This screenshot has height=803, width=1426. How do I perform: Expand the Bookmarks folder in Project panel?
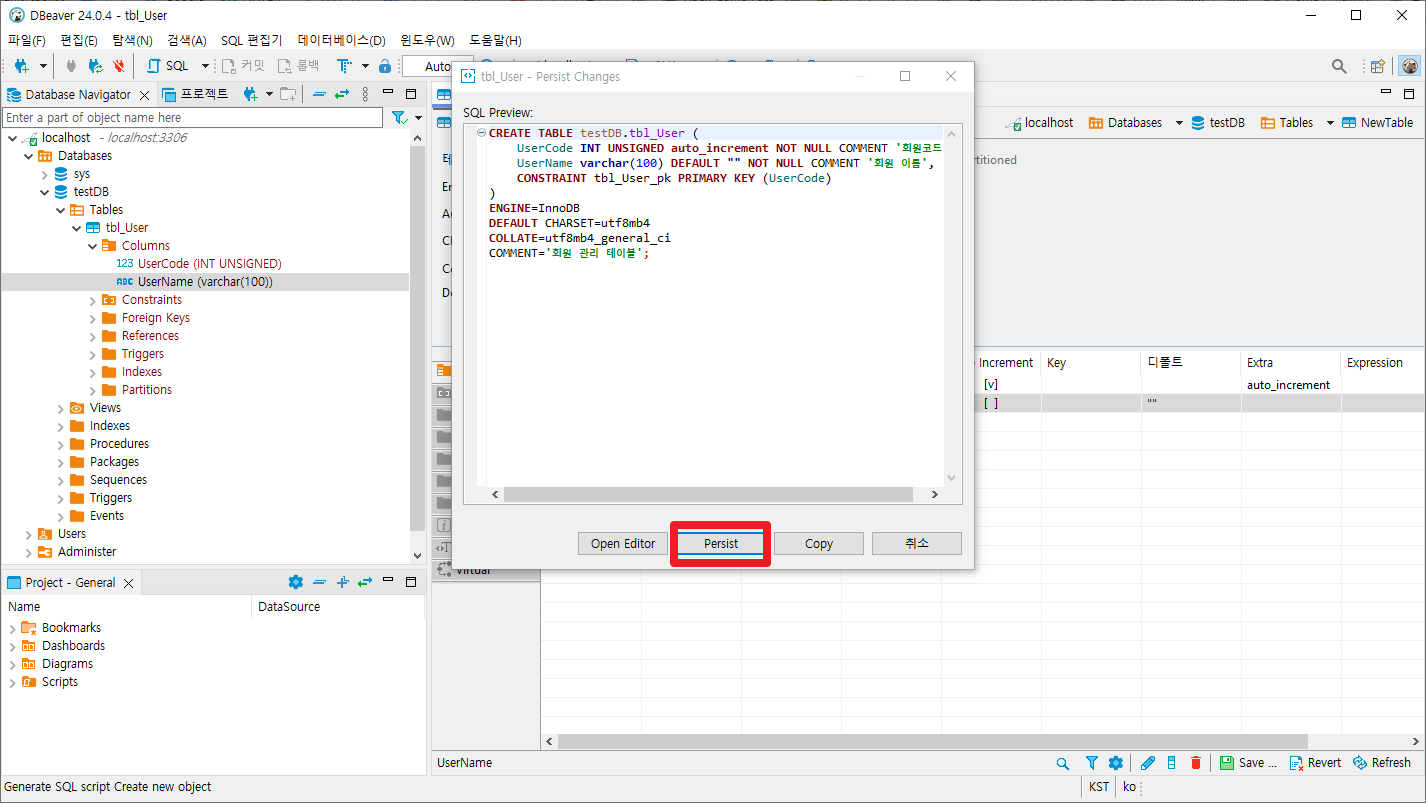coord(12,628)
